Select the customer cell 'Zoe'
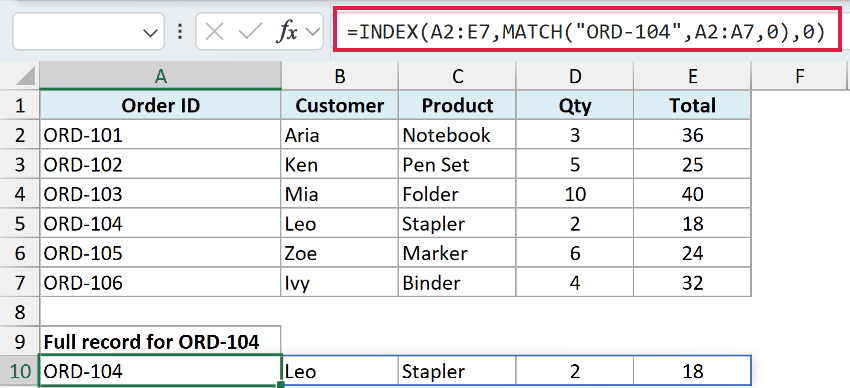The image size is (850, 388). pyautogui.click(x=340, y=253)
